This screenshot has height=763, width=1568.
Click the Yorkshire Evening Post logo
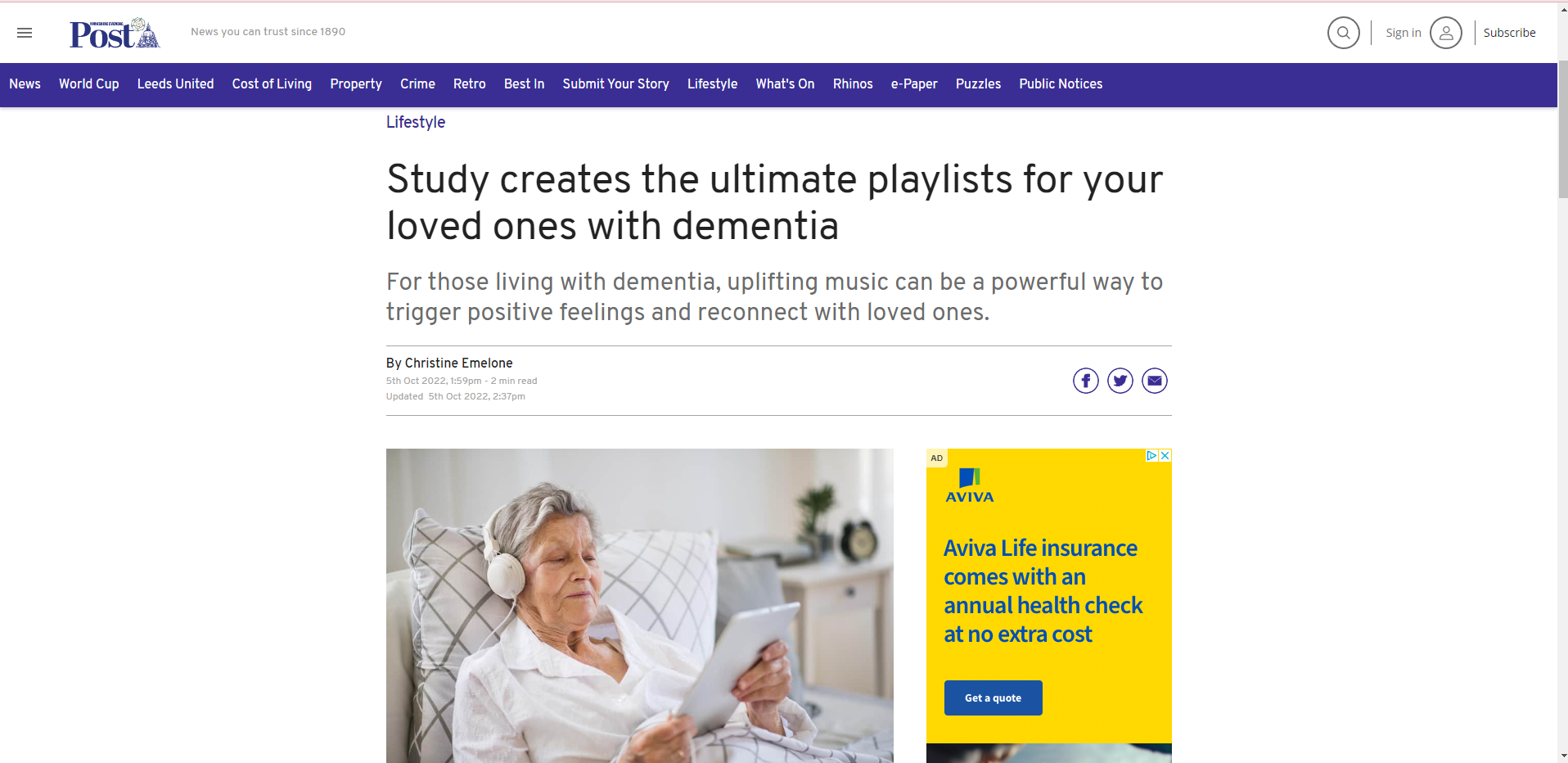coord(115,34)
